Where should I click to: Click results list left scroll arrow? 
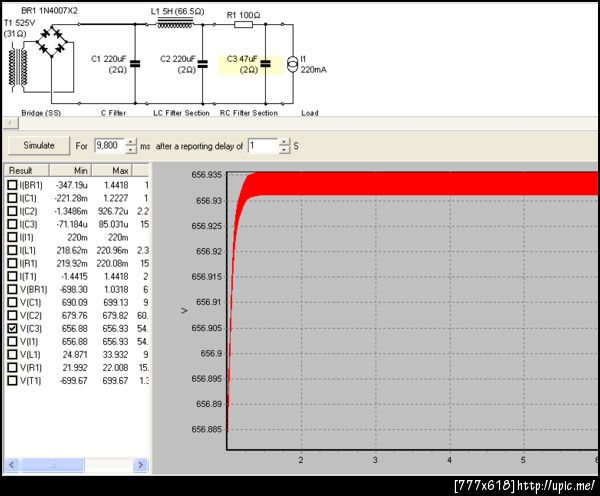click(x=11, y=465)
